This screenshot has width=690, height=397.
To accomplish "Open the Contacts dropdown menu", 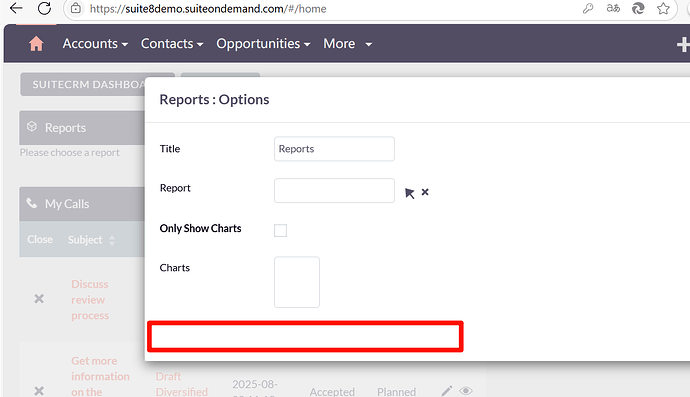I will [x=172, y=44].
